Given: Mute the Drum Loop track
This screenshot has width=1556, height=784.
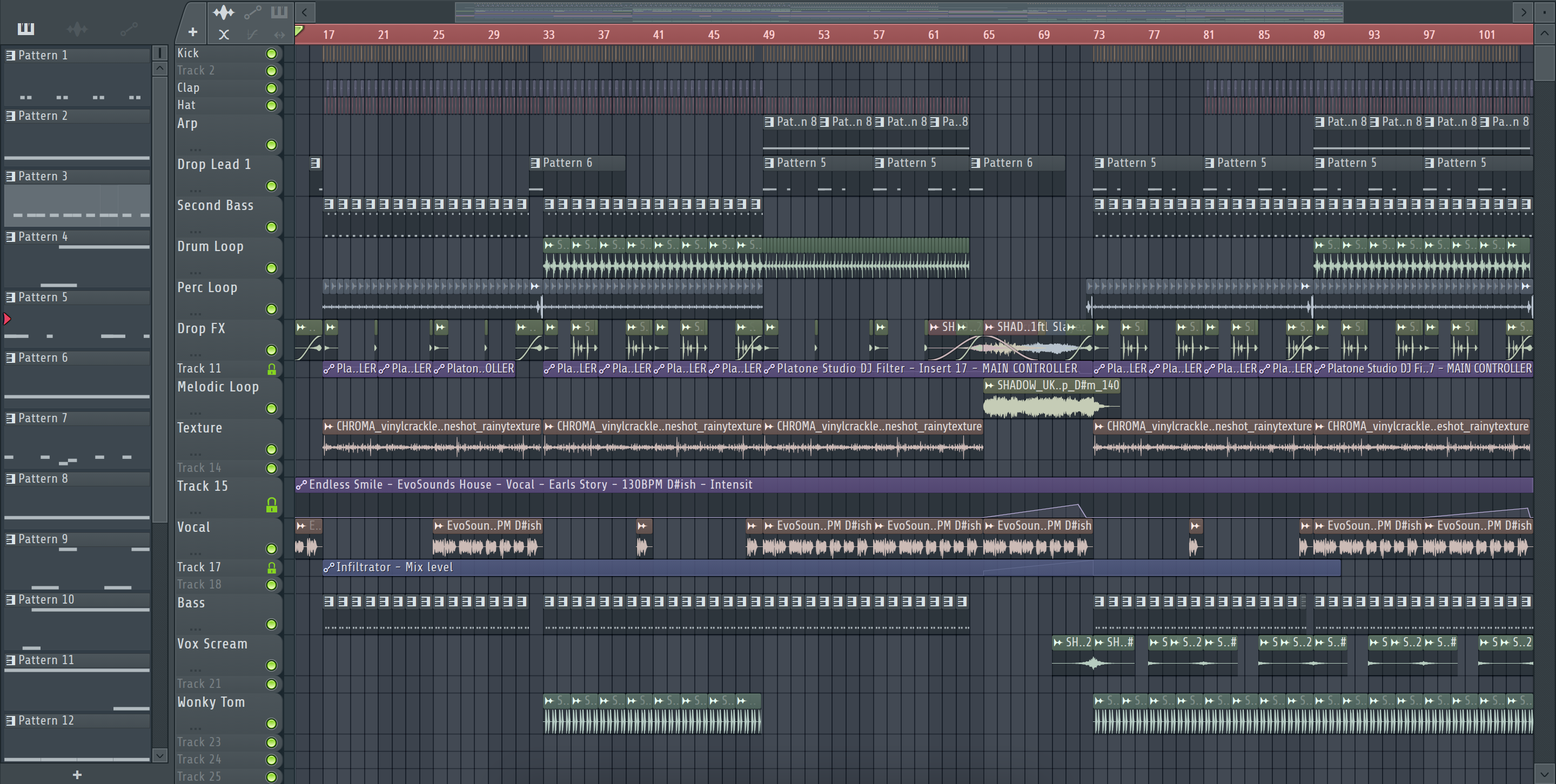Looking at the screenshot, I should point(271,268).
